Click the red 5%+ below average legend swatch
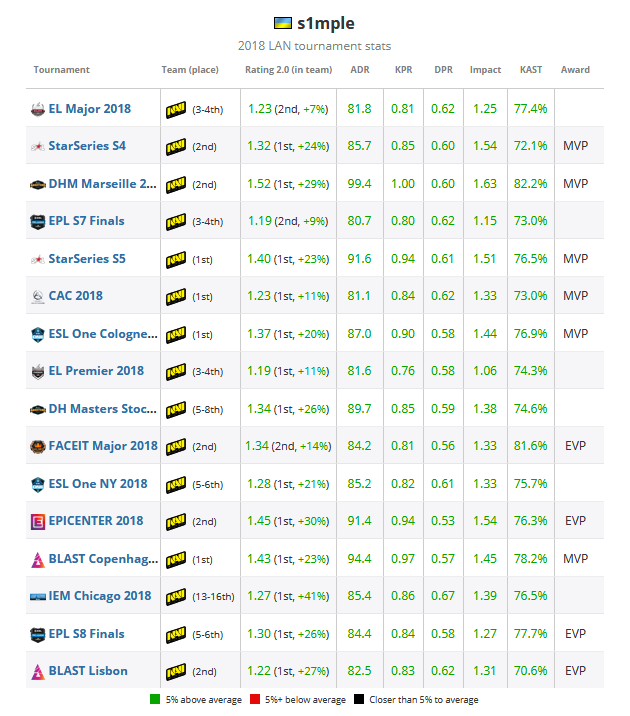This screenshot has height=716, width=630. coord(255,699)
